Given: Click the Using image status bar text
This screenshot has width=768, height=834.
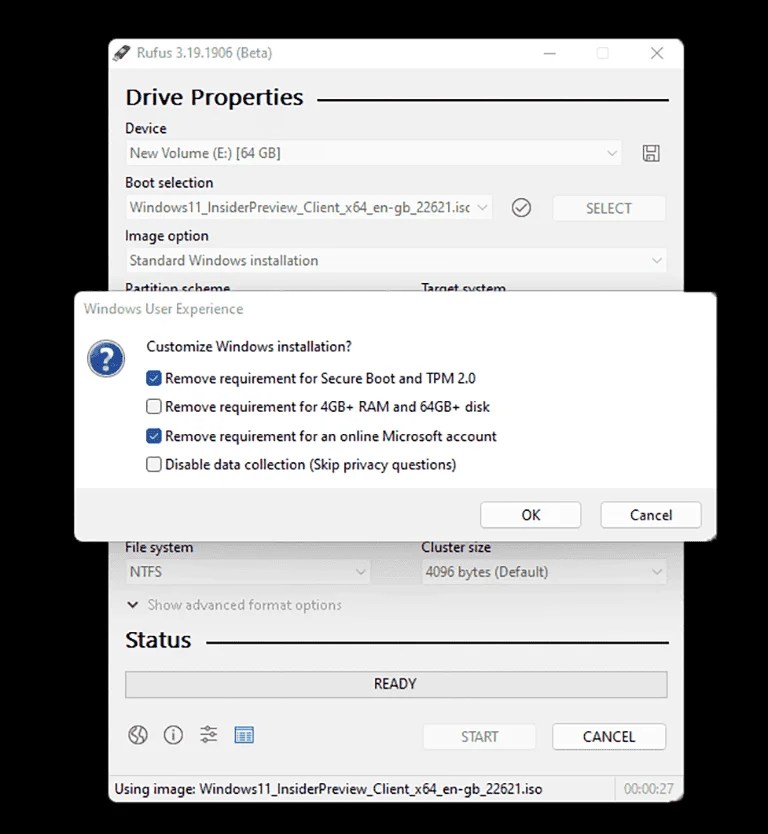Looking at the screenshot, I should 328,789.
